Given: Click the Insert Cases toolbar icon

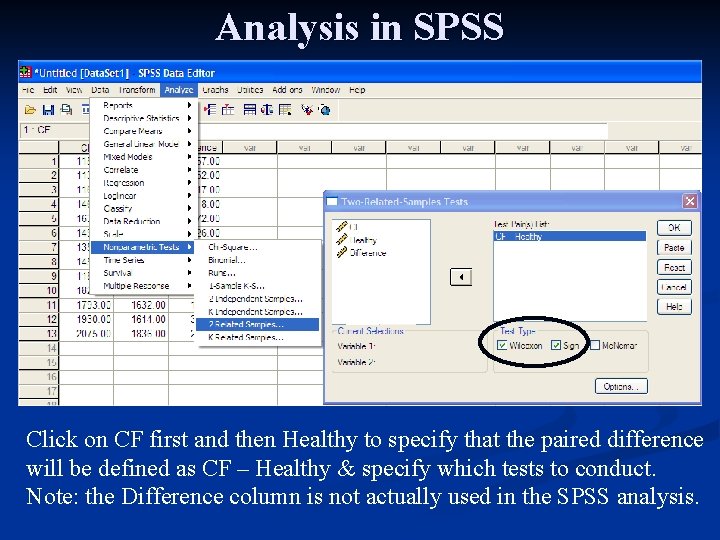Looking at the screenshot, I should (x=210, y=110).
